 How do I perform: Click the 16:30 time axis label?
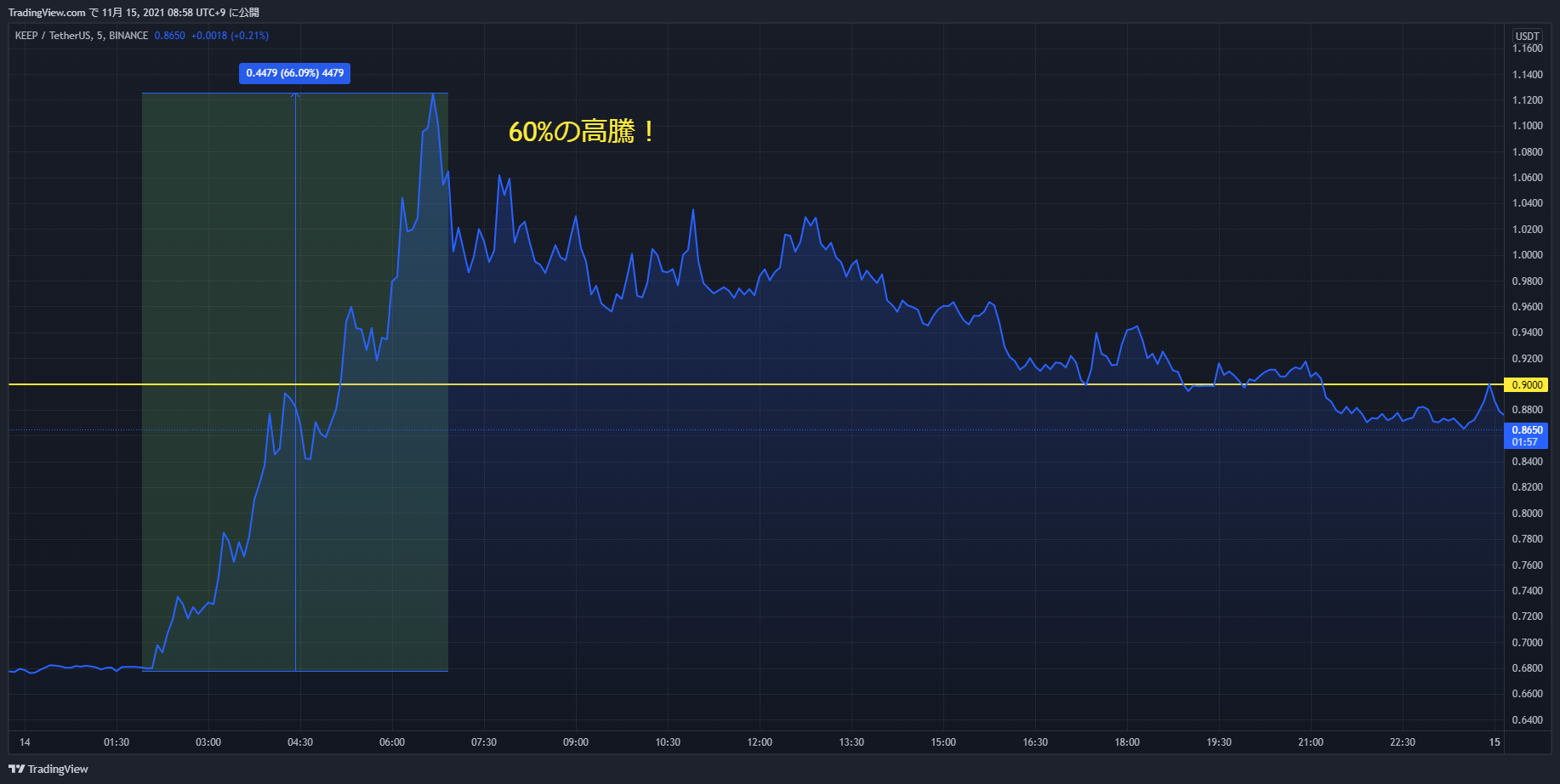pyautogui.click(x=1035, y=742)
